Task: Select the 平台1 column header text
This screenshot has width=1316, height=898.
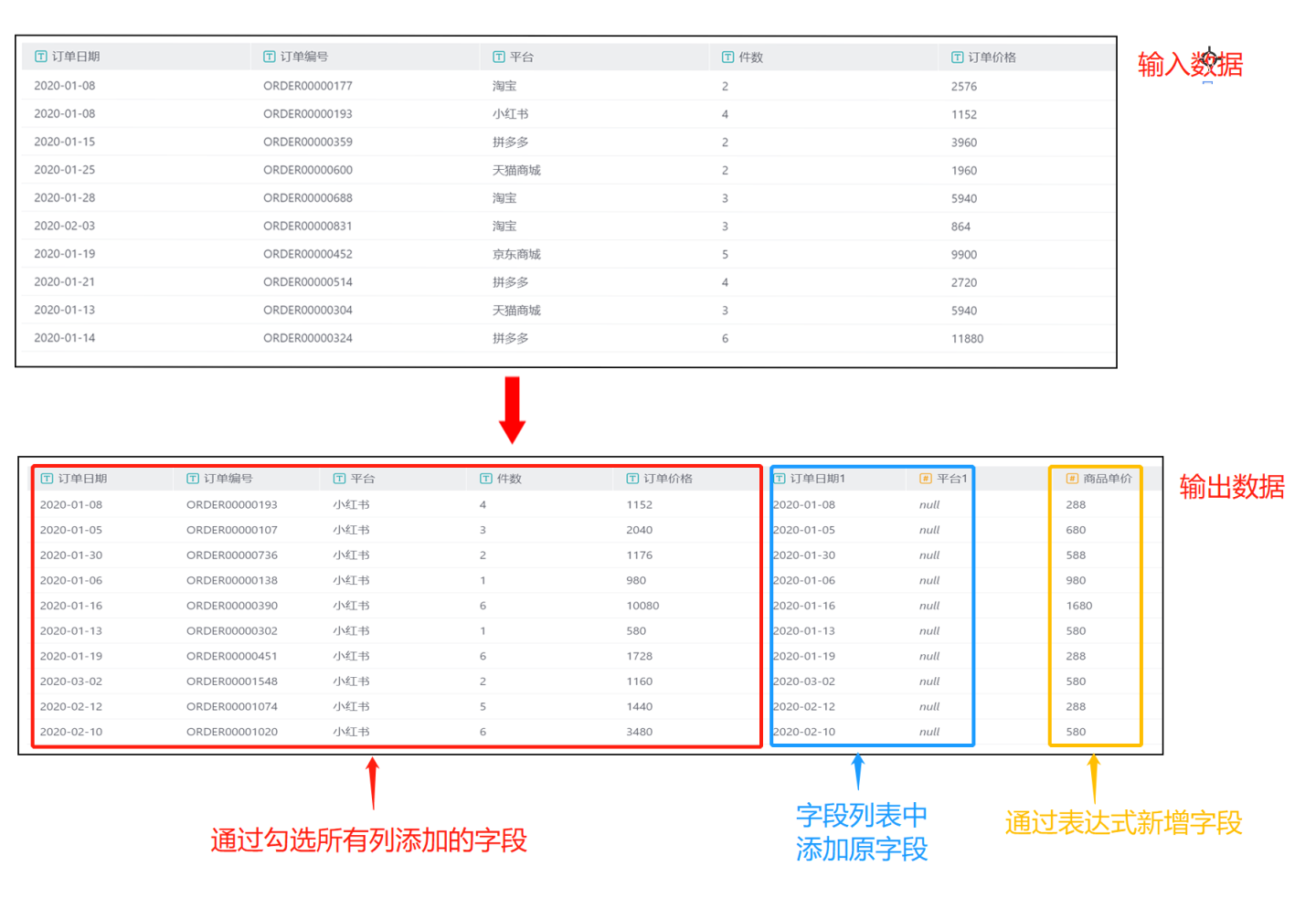Action: [951, 479]
